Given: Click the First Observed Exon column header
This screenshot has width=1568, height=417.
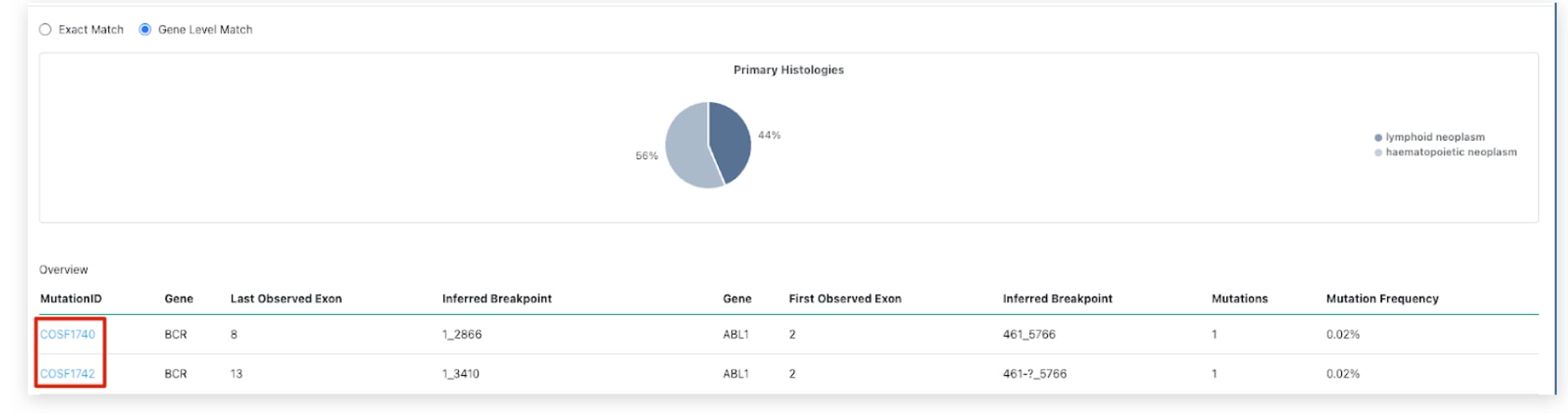Looking at the screenshot, I should click(844, 299).
